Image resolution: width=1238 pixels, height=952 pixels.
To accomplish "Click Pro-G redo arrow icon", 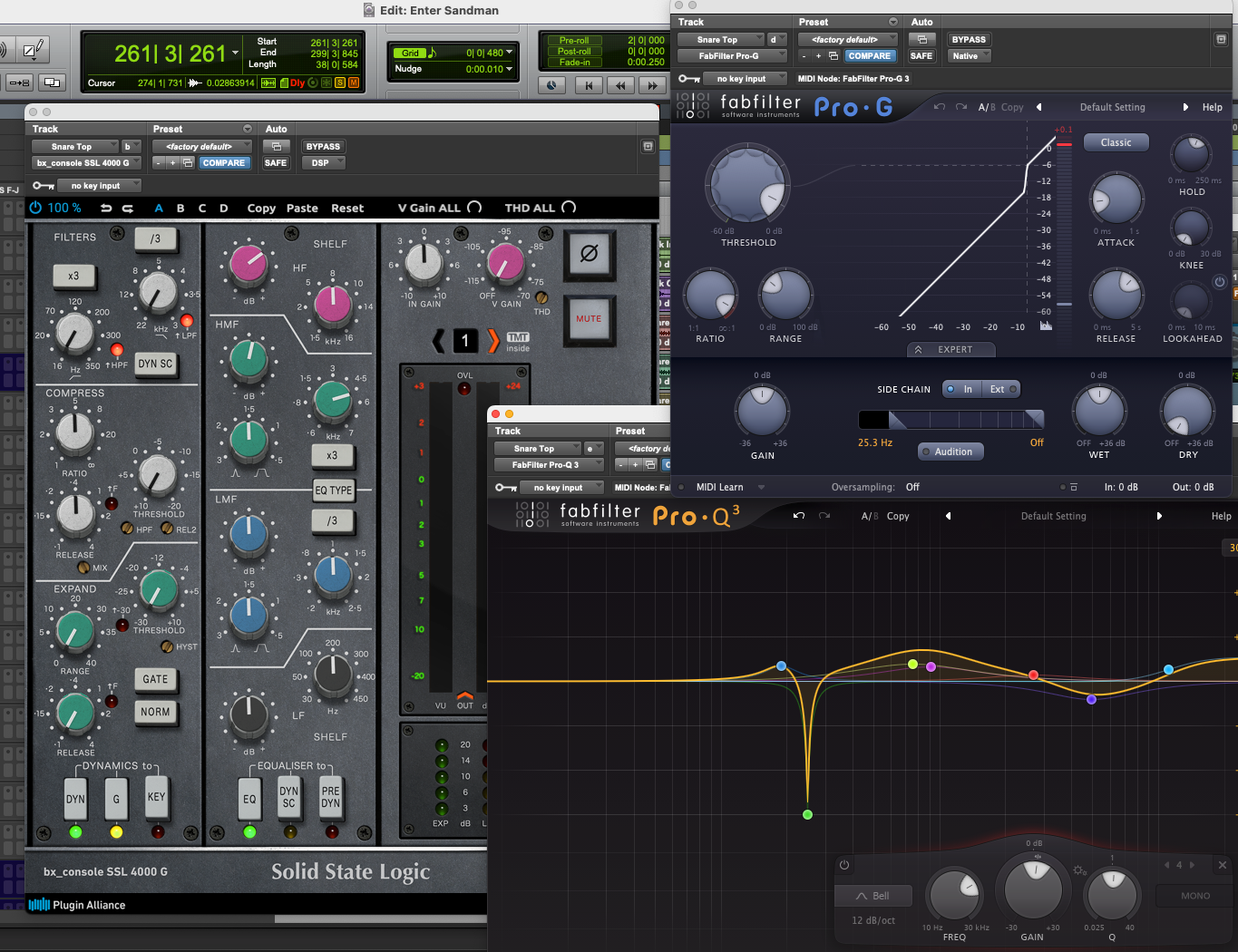I will click(x=961, y=107).
